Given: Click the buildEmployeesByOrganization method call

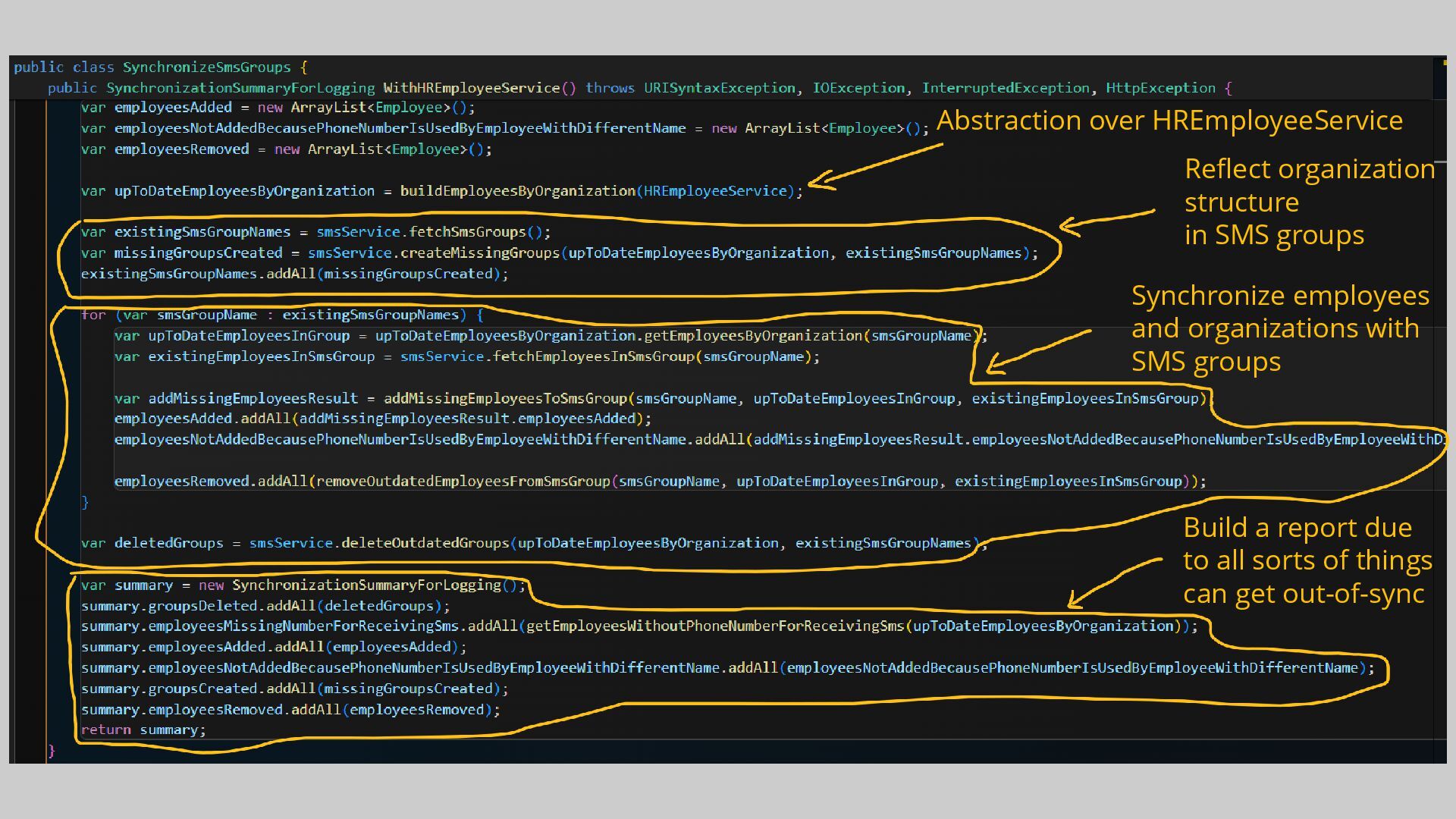Looking at the screenshot, I should pyautogui.click(x=517, y=191).
